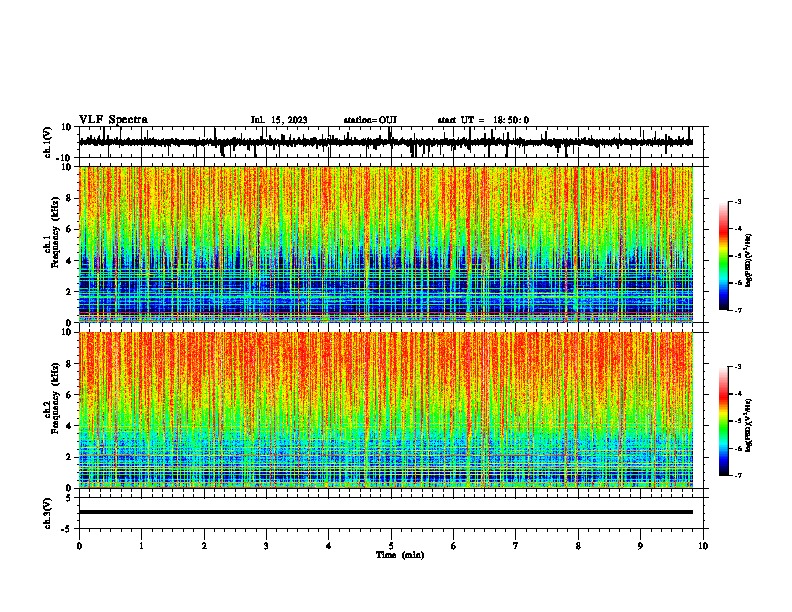792x612 pixels.
Task: Click inside the ch.2 spectrogram panel
Action: tap(386, 410)
